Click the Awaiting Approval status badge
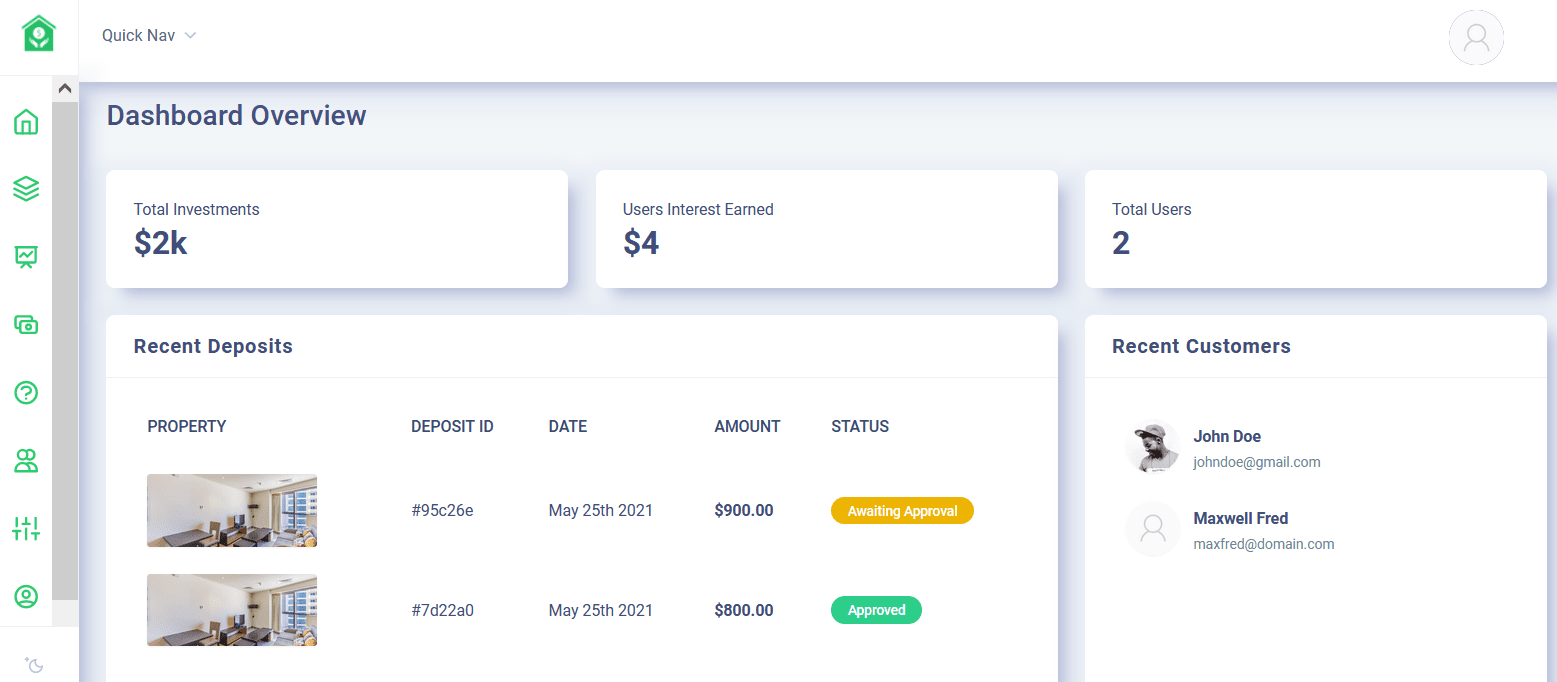Screen dimensions: 1557x682 coord(902,511)
